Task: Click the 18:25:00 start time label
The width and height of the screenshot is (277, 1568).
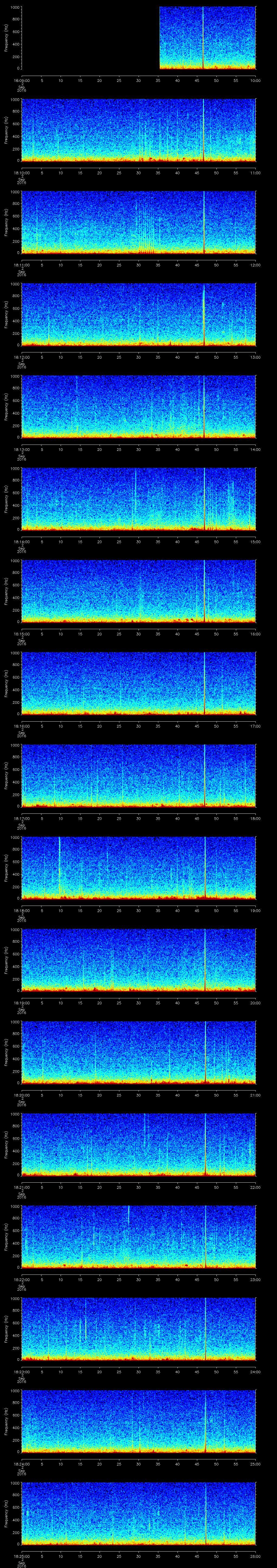Action: [21, 1556]
